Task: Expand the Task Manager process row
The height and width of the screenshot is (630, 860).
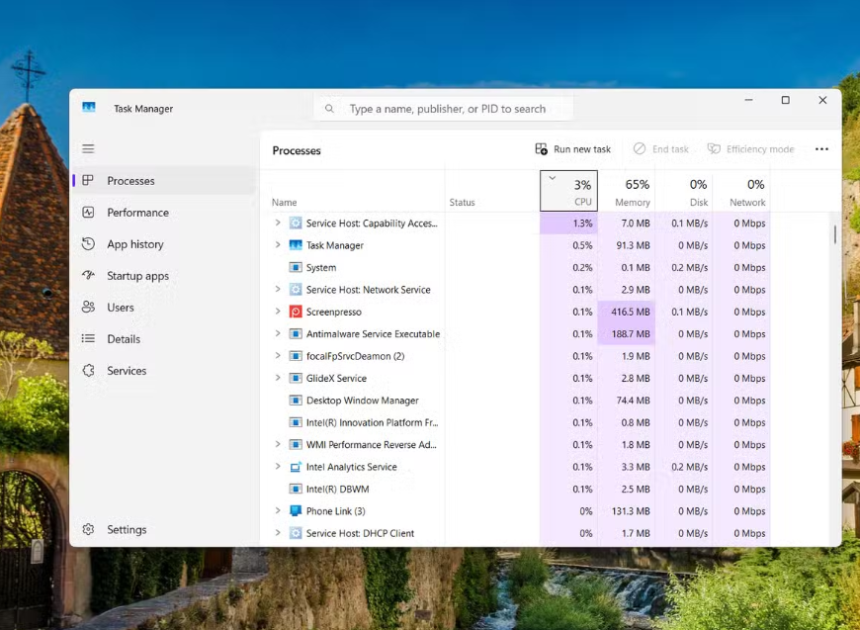Action: (x=278, y=245)
